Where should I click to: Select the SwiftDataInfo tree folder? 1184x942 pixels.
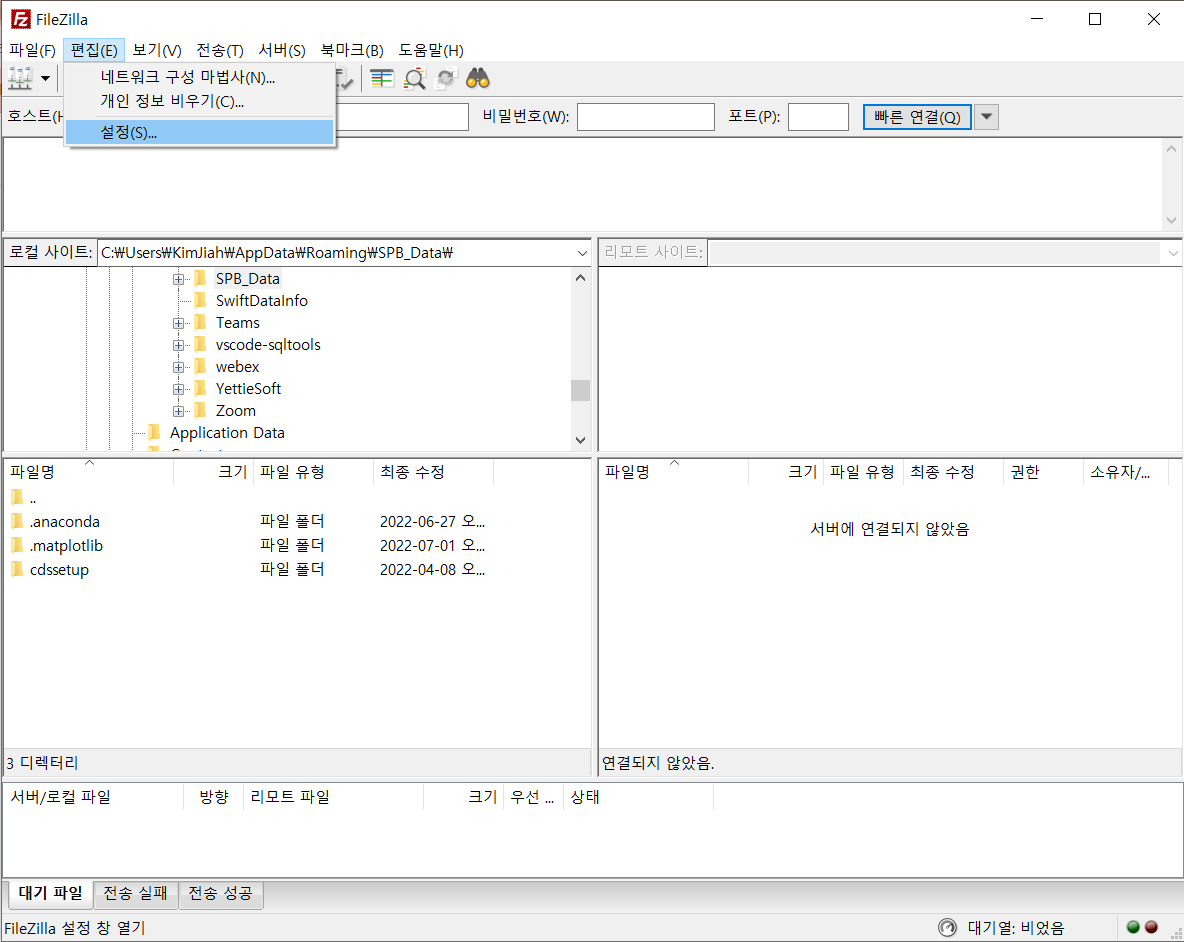(261, 300)
